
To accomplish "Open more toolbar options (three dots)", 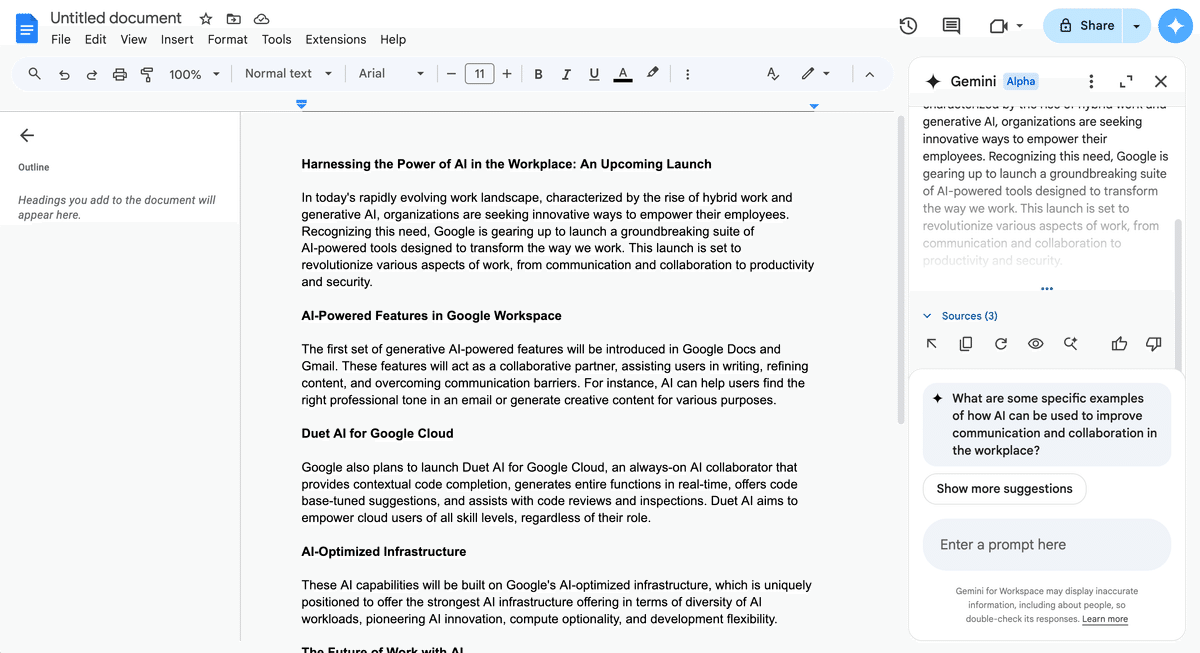I will 687,74.
